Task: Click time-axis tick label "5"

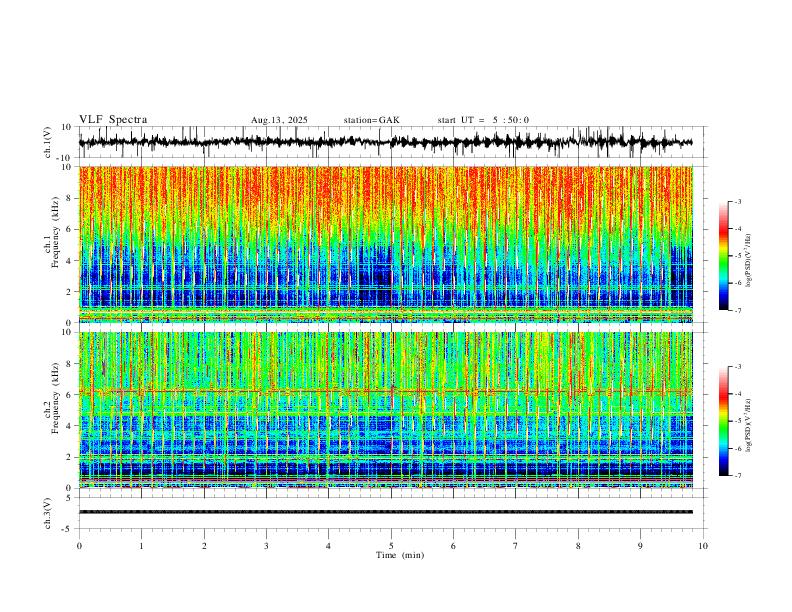Action: coord(391,546)
